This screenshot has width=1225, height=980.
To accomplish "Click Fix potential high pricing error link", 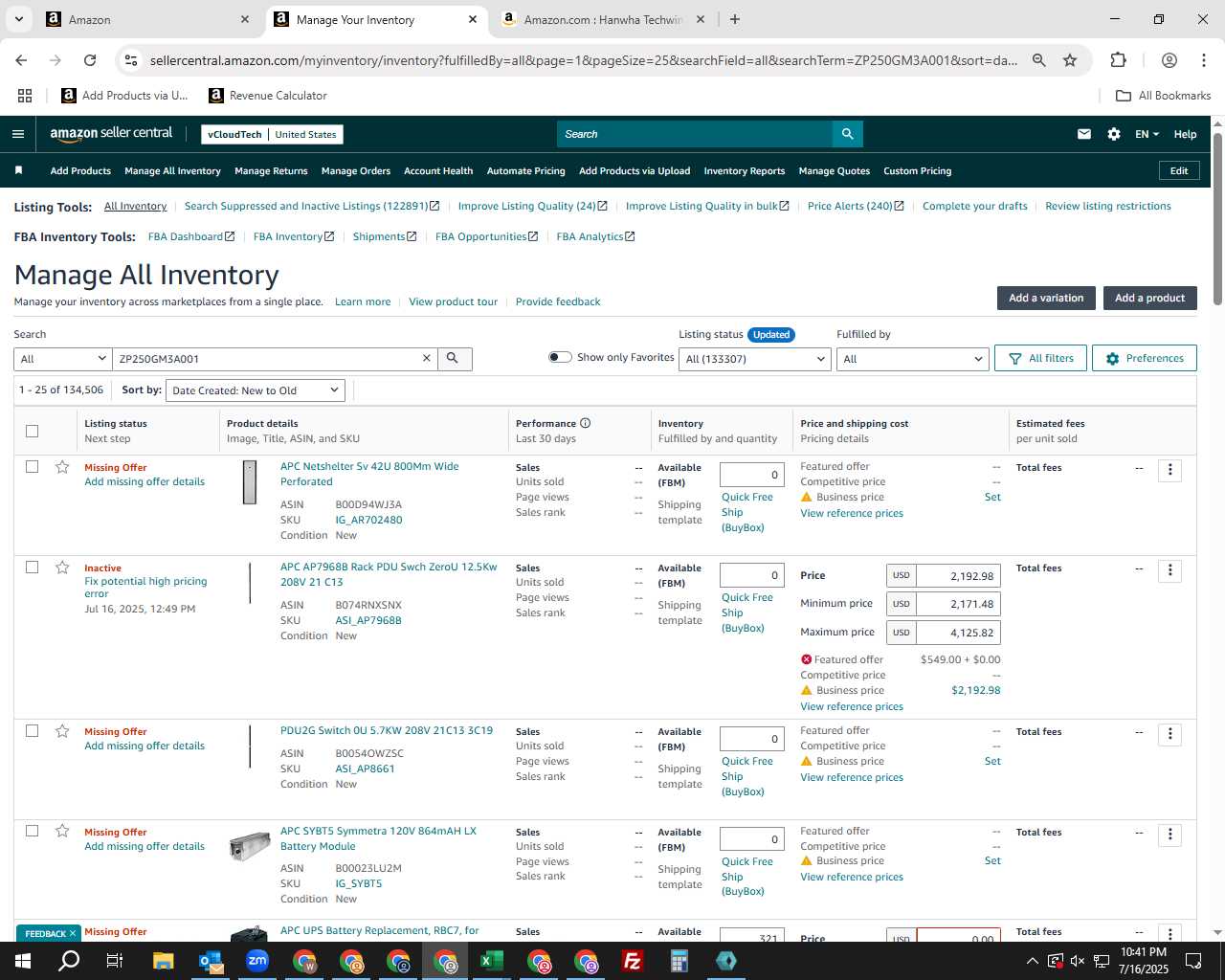I will (x=145, y=588).
